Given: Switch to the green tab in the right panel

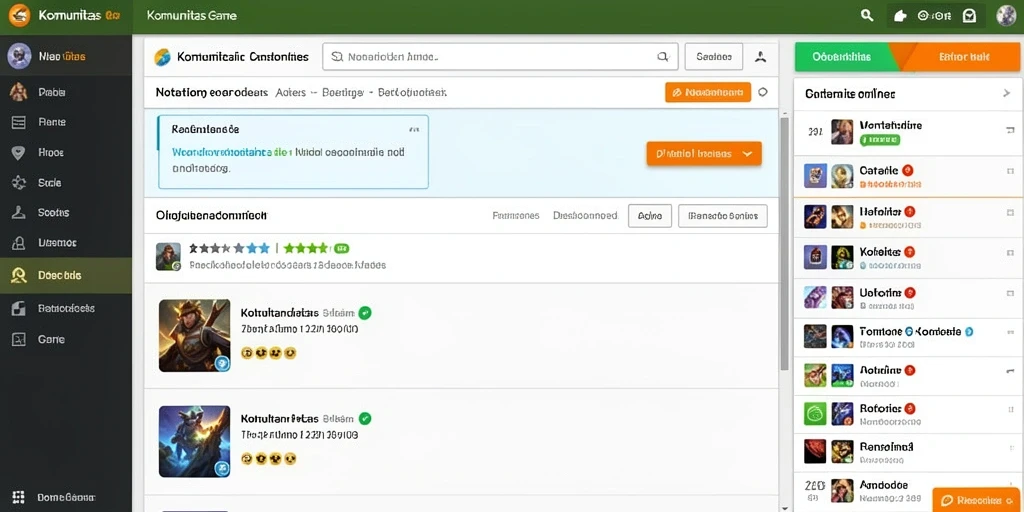Looking at the screenshot, I should click(x=842, y=57).
